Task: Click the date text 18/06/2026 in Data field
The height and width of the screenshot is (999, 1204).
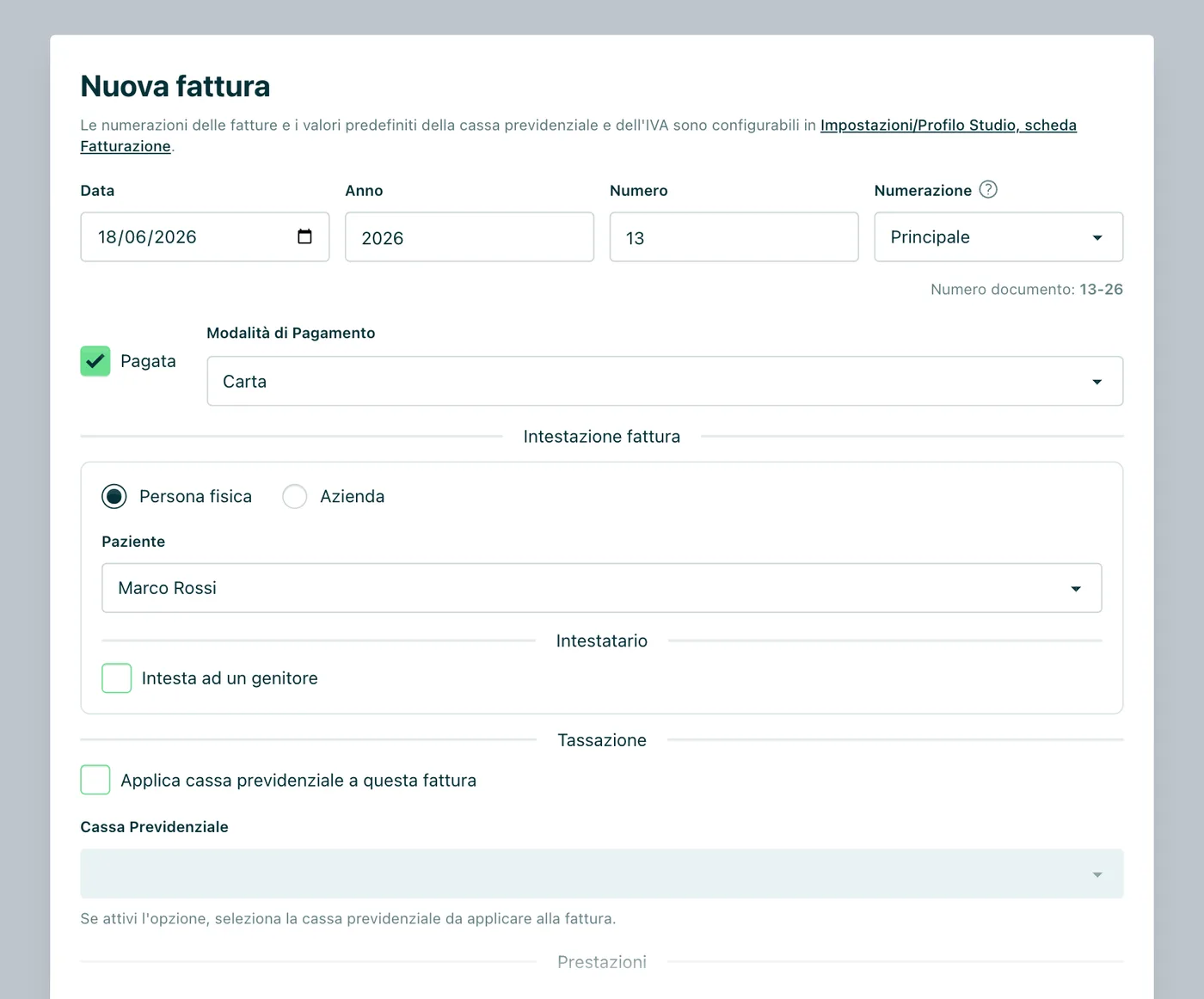Action: pos(147,237)
